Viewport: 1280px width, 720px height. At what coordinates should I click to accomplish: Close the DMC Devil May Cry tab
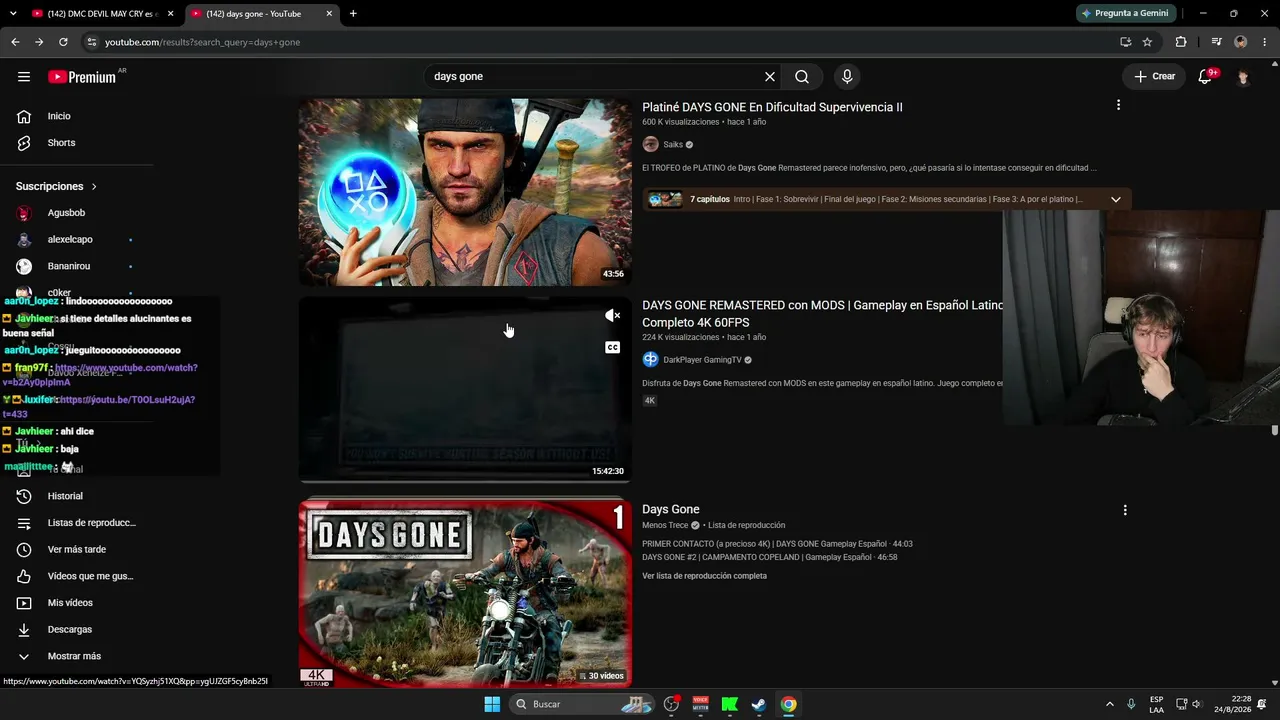tap(170, 14)
